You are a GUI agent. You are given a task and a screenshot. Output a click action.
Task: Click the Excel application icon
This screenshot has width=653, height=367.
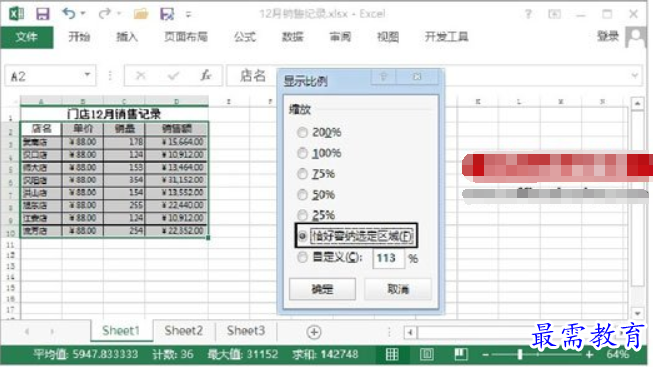click(x=16, y=14)
